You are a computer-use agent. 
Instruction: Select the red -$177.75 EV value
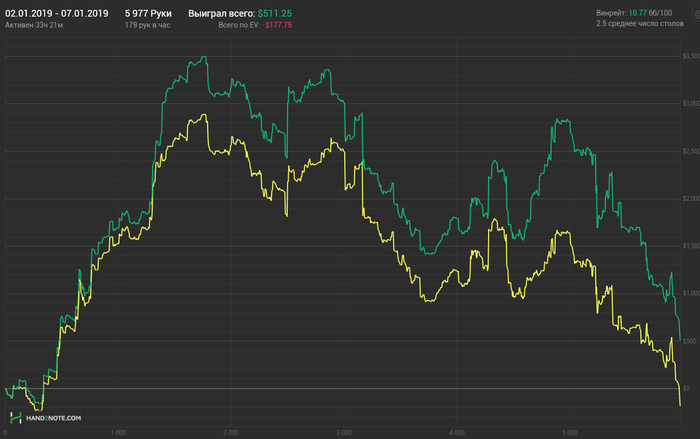point(277,25)
